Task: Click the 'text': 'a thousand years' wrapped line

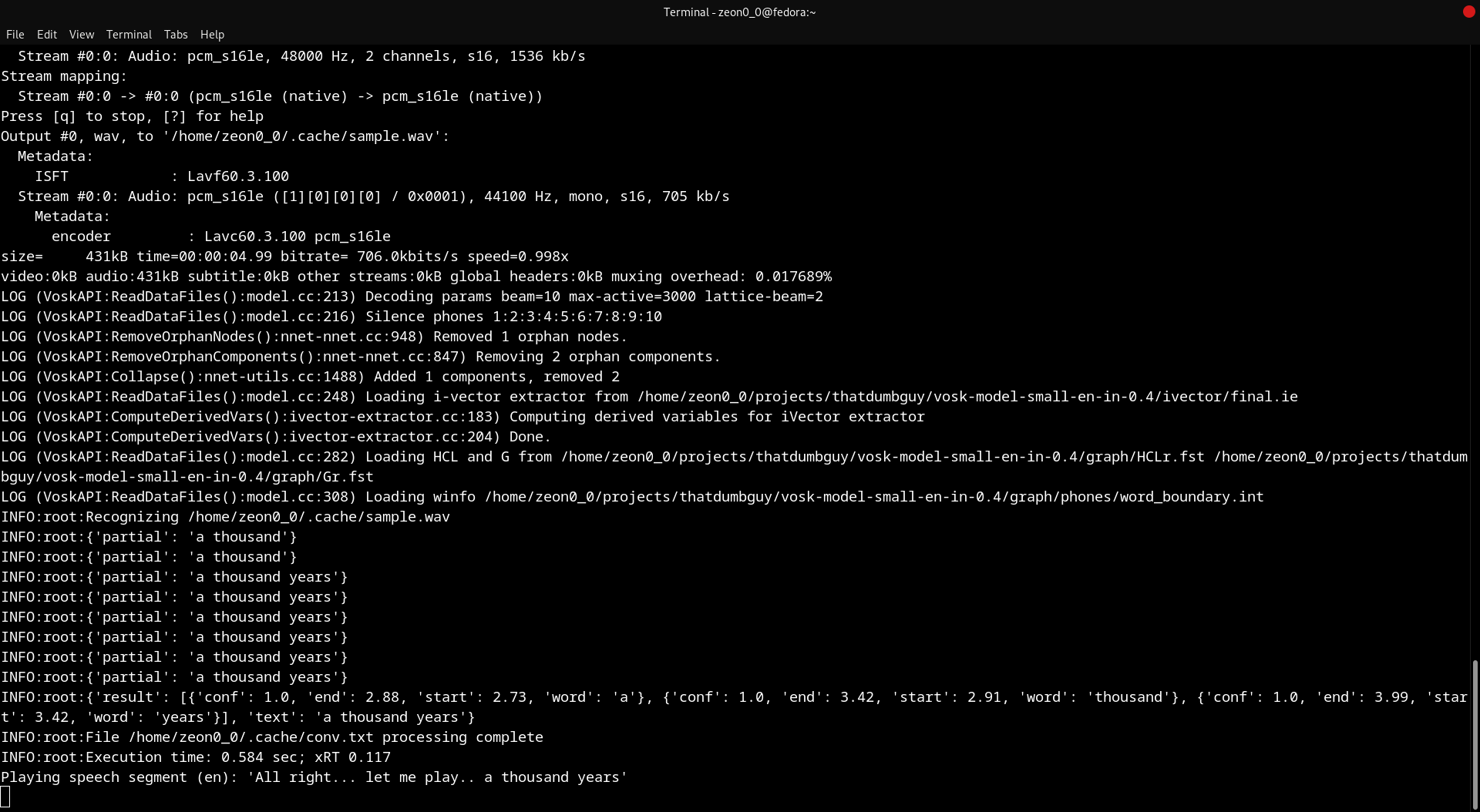Action: click(238, 717)
